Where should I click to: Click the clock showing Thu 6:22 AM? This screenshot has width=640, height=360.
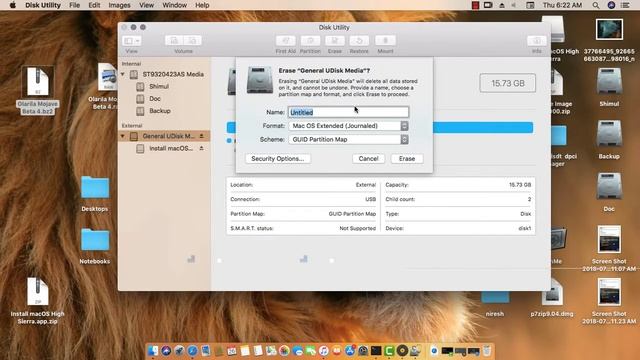click(x=562, y=5)
